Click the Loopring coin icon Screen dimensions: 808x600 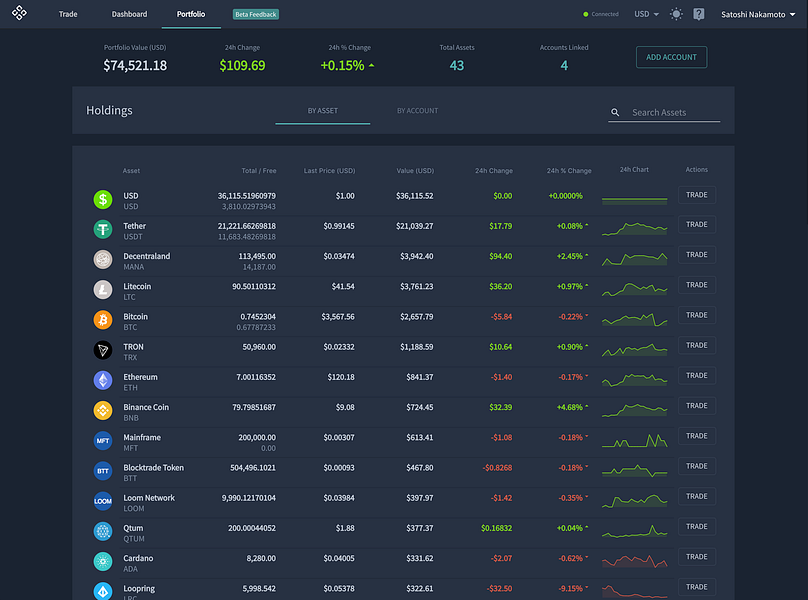pos(103,591)
